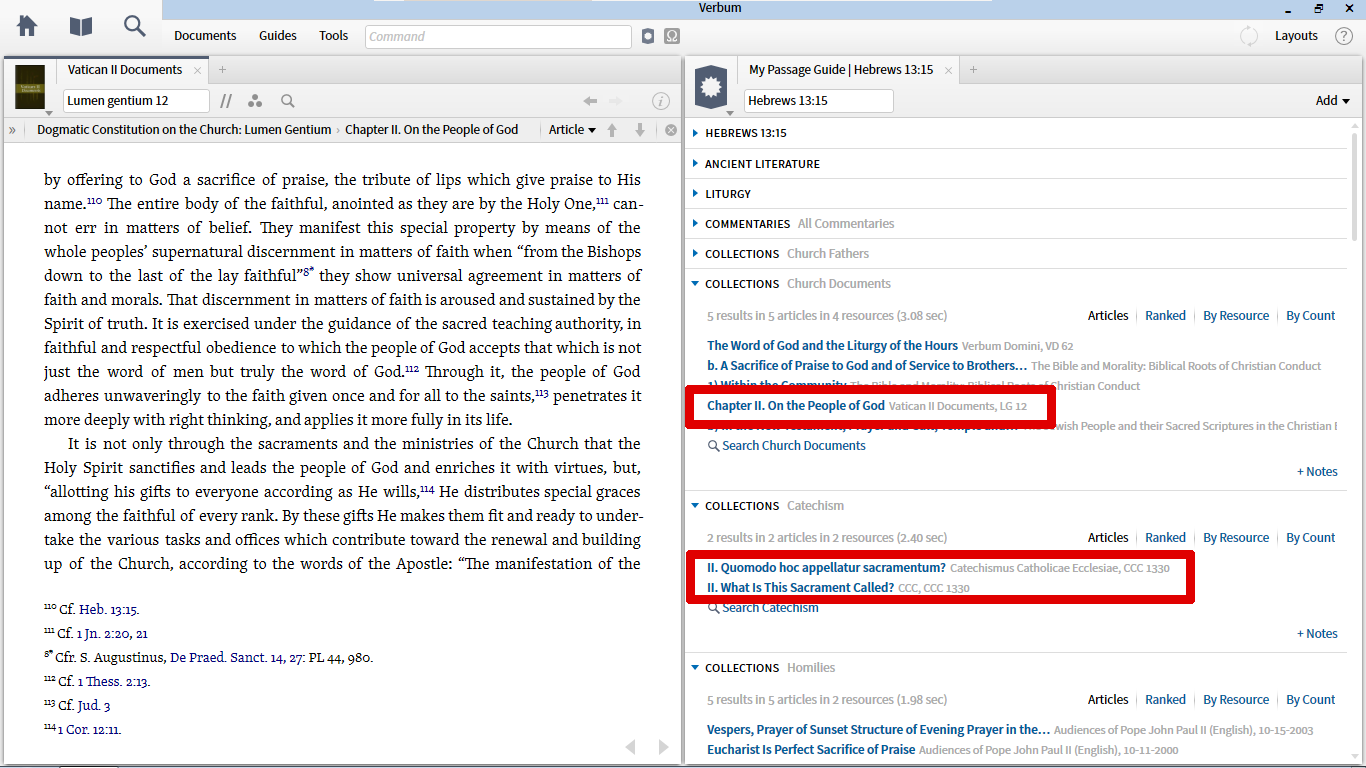1366x768 pixels.
Task: Click the Vatican II Documents book cover icon
Action: coord(30,87)
